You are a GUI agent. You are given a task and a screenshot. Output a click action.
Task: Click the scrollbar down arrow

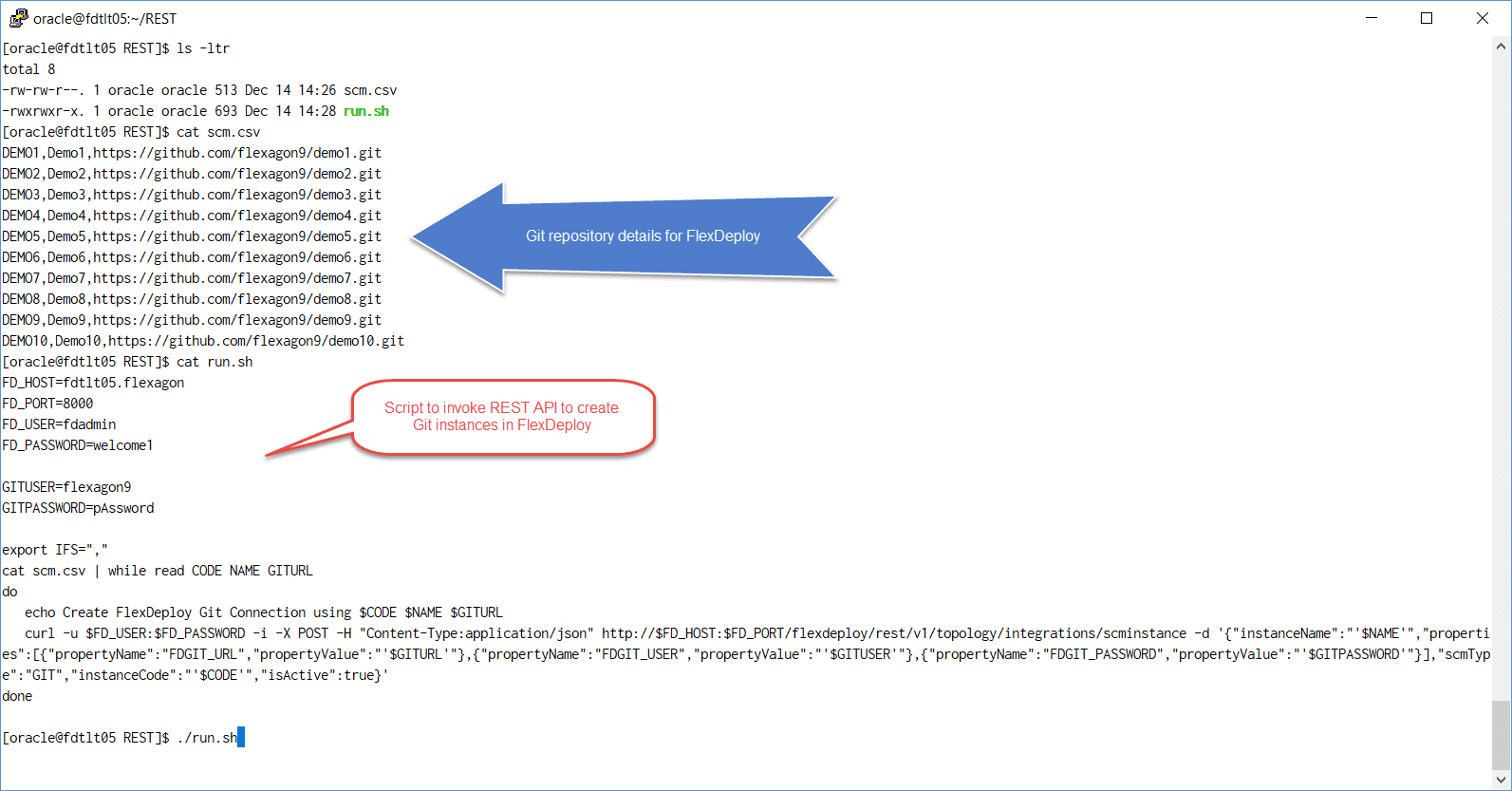point(1502,780)
